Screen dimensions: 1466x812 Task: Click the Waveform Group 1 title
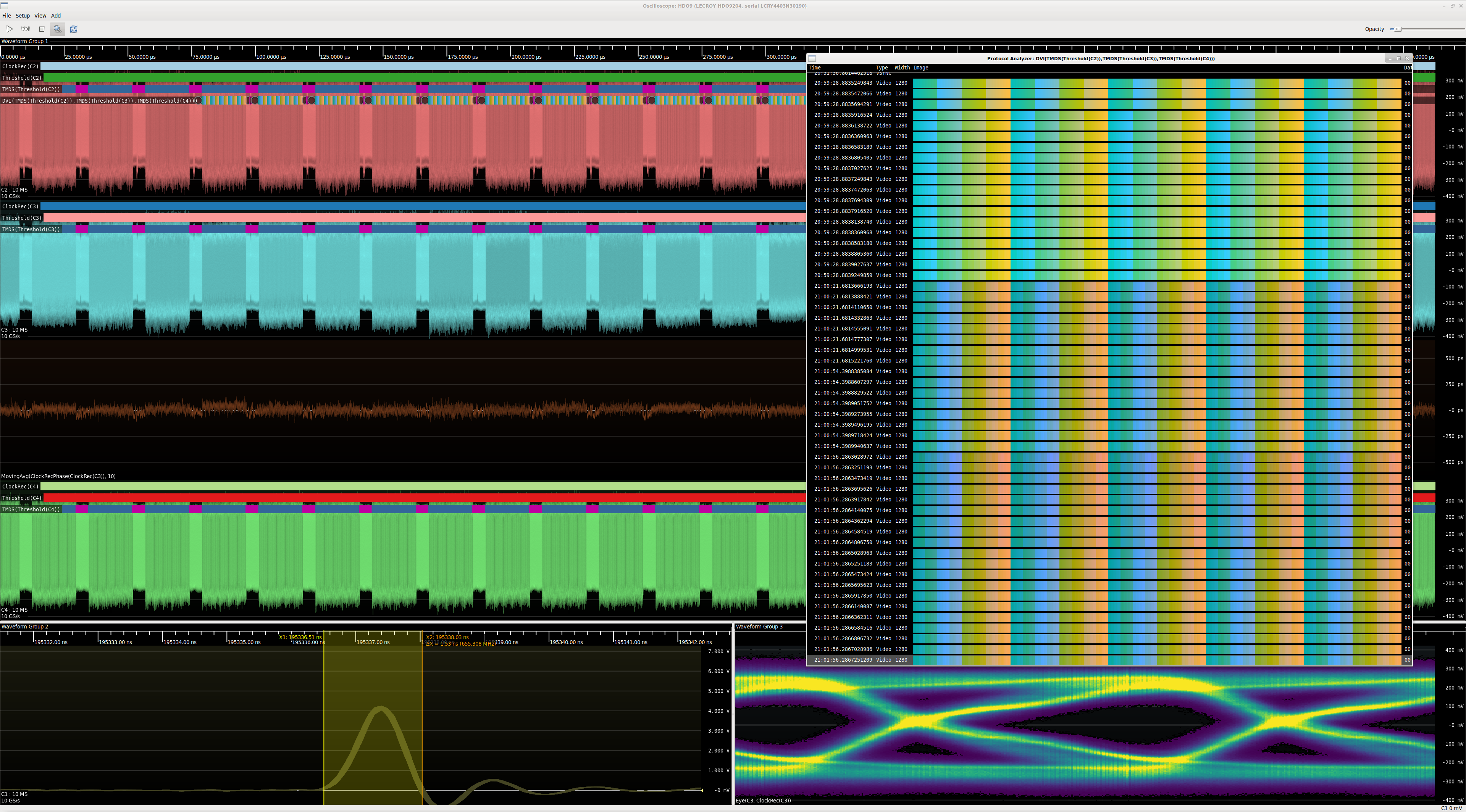coord(24,42)
